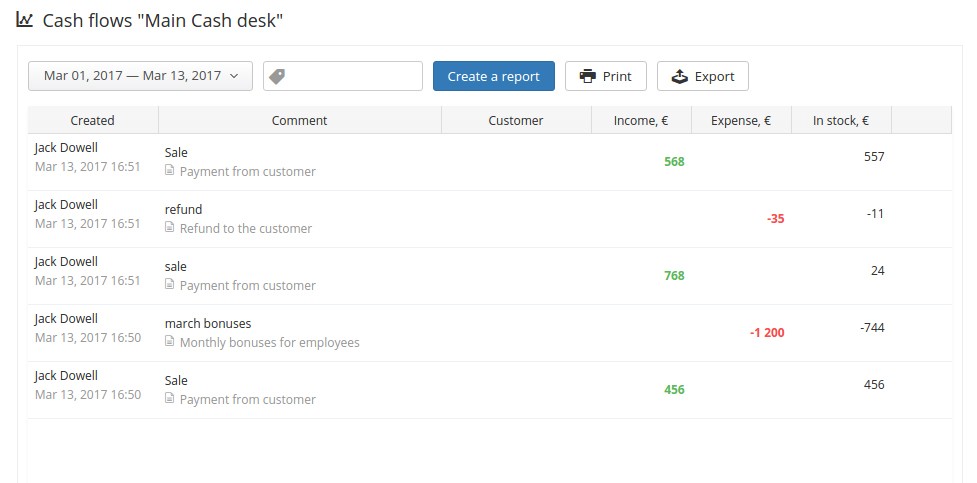977x483 pixels.
Task: Click the chevron arrow on date range picker
Action: 234,76
